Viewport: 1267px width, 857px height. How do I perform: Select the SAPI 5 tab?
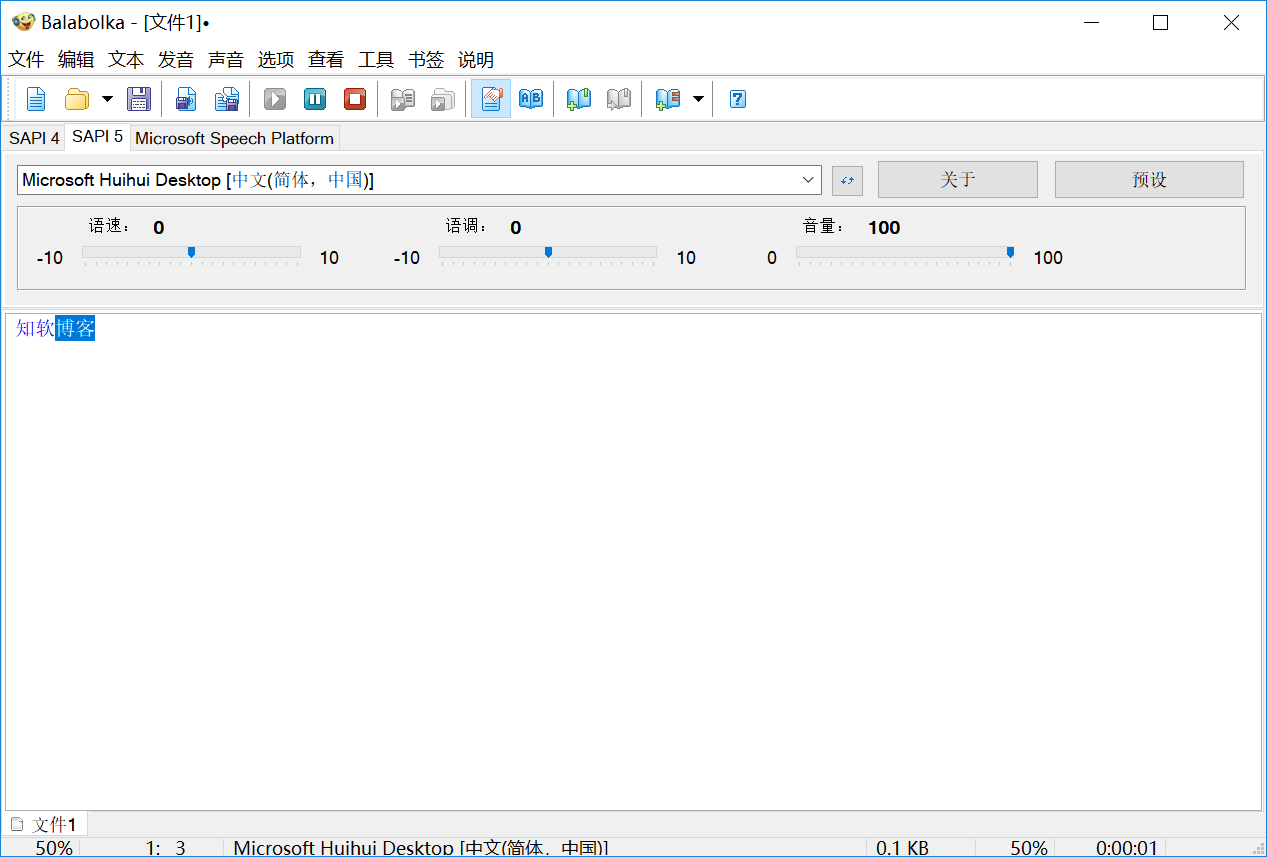(97, 136)
